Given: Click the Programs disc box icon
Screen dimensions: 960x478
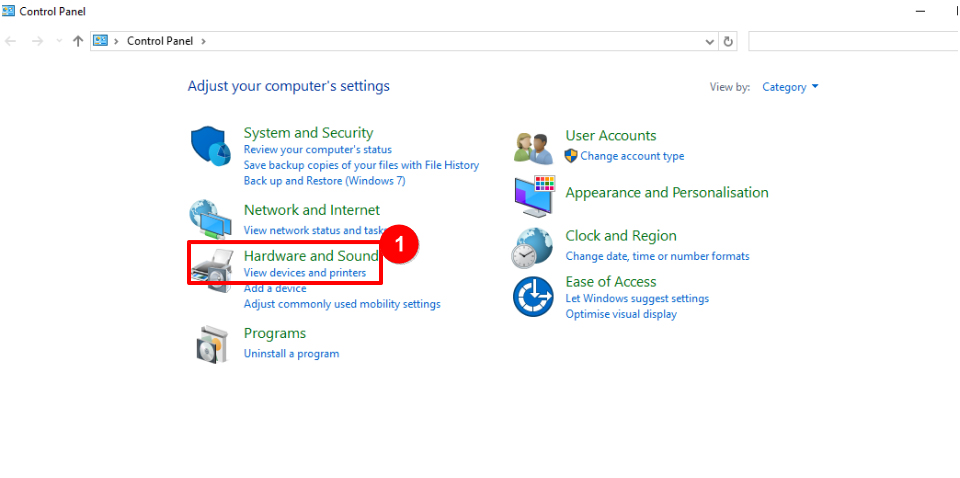Looking at the screenshot, I should (211, 344).
